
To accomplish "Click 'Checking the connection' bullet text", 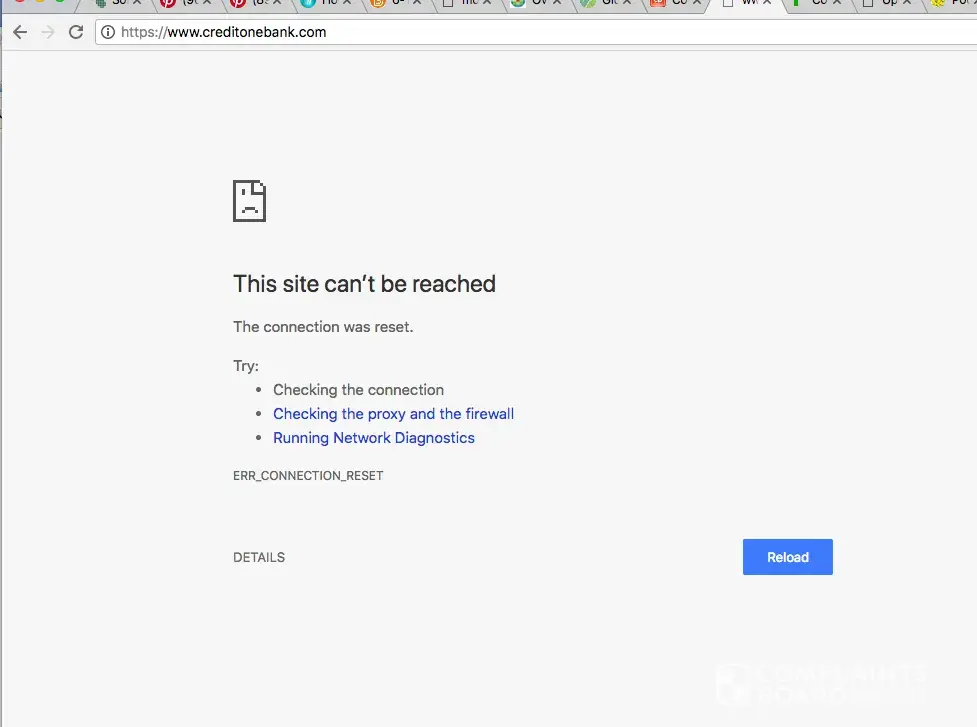I will tap(358, 390).
